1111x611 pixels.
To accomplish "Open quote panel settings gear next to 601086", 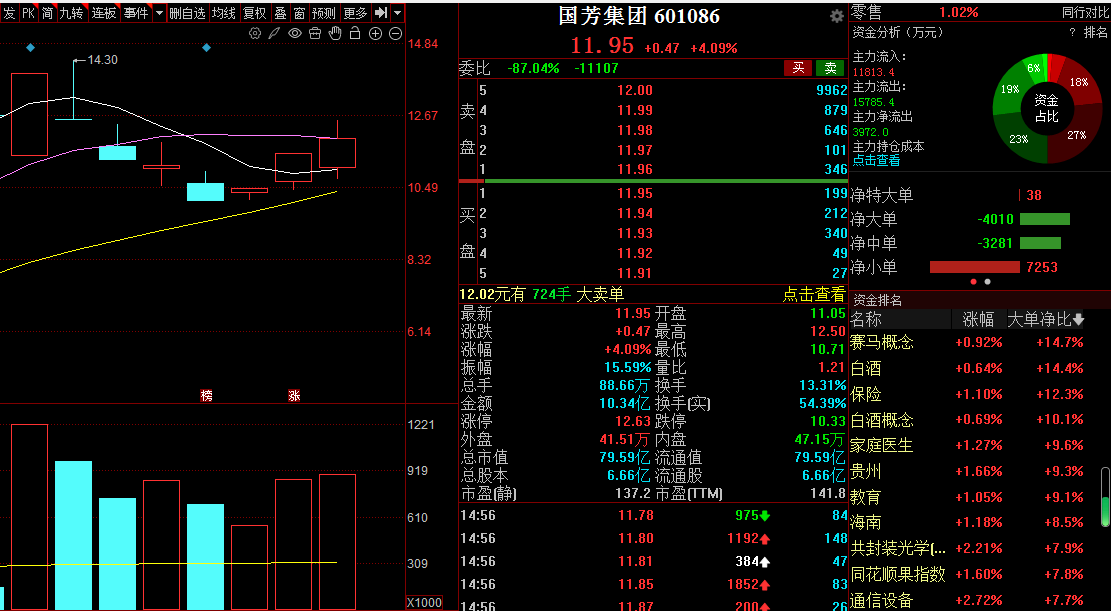I will tap(837, 16).
